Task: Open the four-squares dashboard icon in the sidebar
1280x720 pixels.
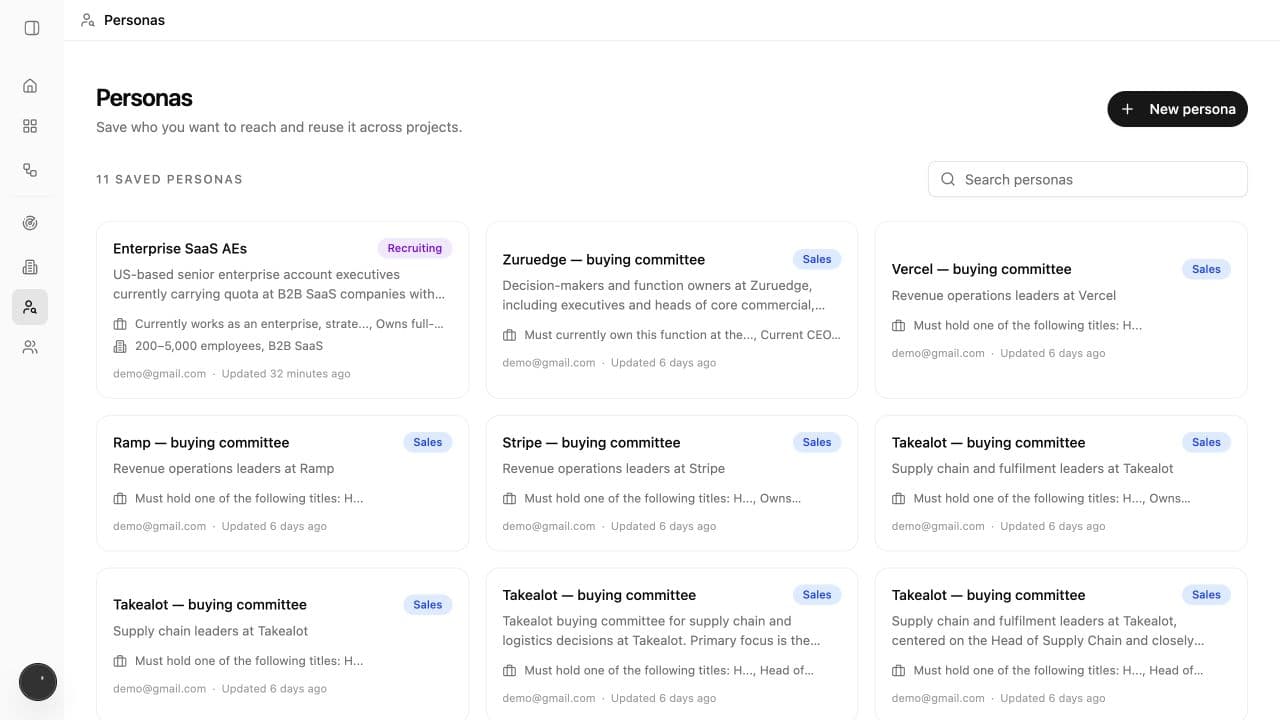Action: pyautogui.click(x=30, y=126)
